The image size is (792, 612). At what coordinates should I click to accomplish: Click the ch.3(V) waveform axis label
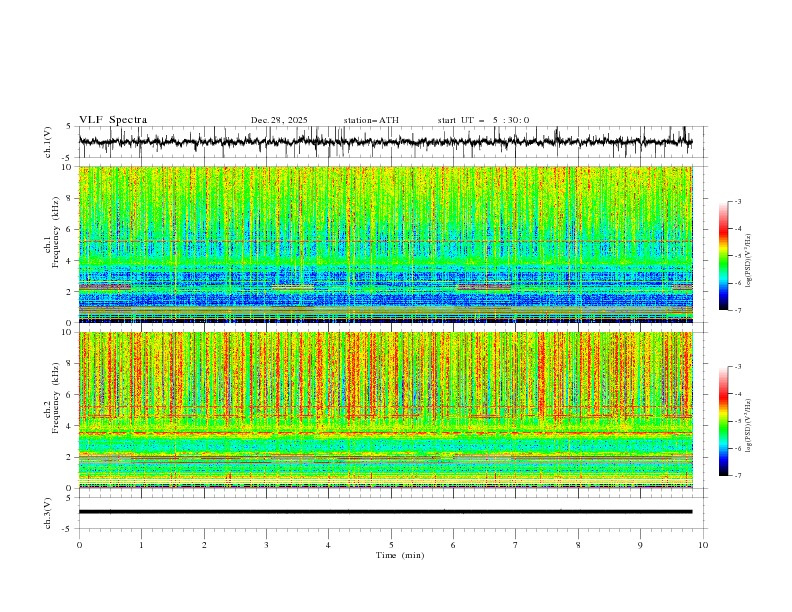pyautogui.click(x=48, y=513)
